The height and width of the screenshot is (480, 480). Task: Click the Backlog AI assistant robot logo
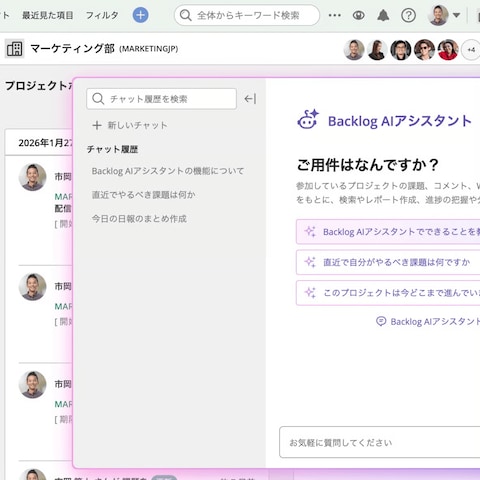pyautogui.click(x=308, y=119)
